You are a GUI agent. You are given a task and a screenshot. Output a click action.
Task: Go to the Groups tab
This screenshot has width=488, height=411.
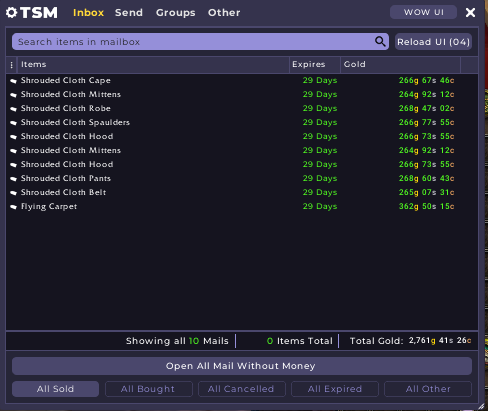point(176,13)
